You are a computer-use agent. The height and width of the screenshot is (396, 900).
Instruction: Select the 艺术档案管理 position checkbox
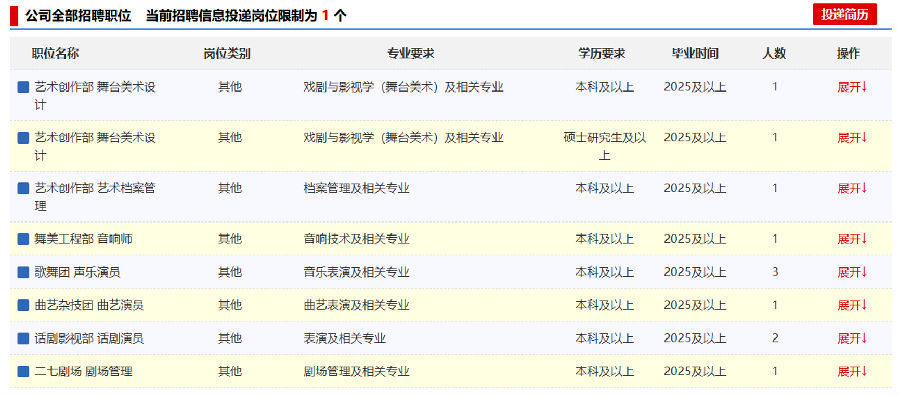(23, 188)
